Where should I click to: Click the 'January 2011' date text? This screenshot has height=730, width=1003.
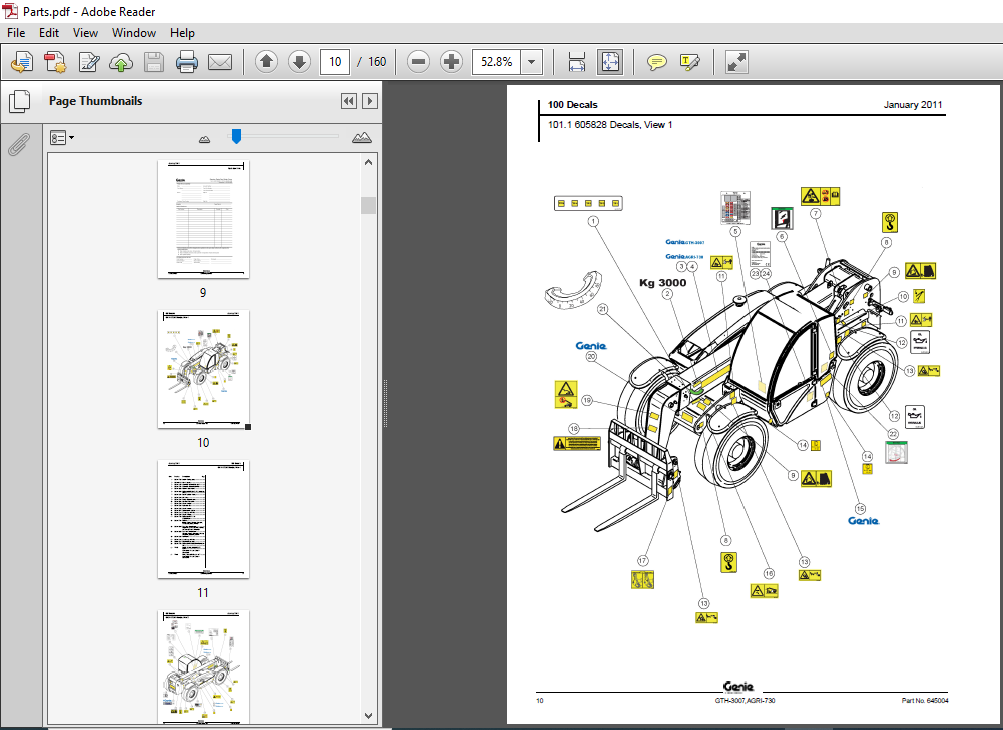(913, 104)
